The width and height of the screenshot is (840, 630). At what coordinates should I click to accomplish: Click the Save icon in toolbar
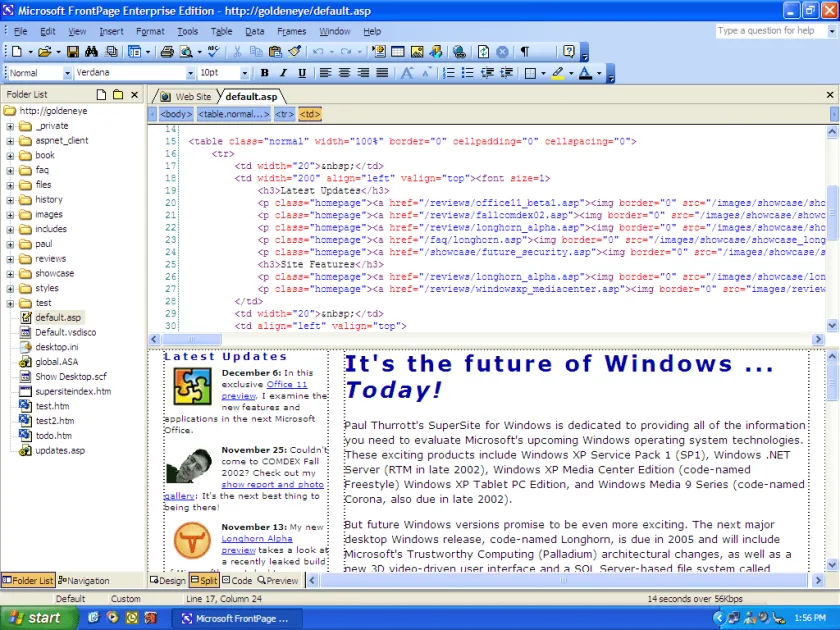72,51
